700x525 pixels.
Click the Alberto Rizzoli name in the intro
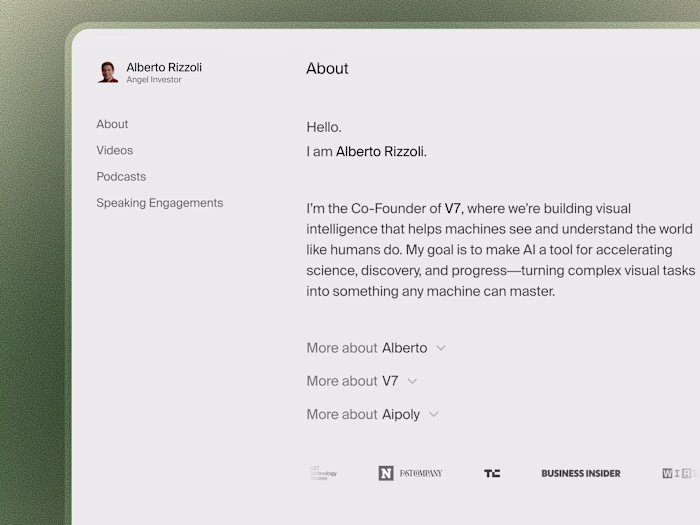click(380, 152)
